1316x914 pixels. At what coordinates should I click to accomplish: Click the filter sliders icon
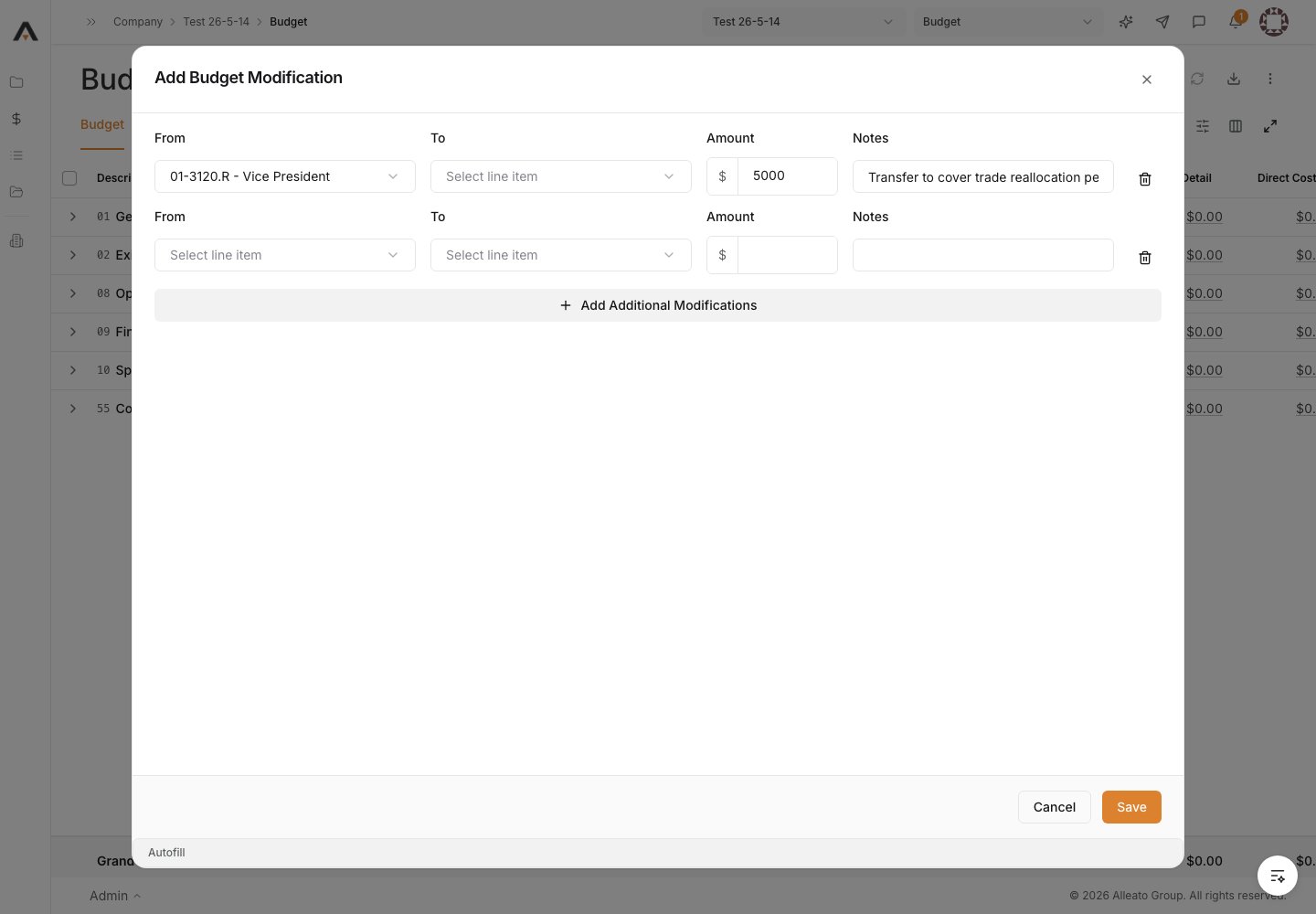[1203, 126]
